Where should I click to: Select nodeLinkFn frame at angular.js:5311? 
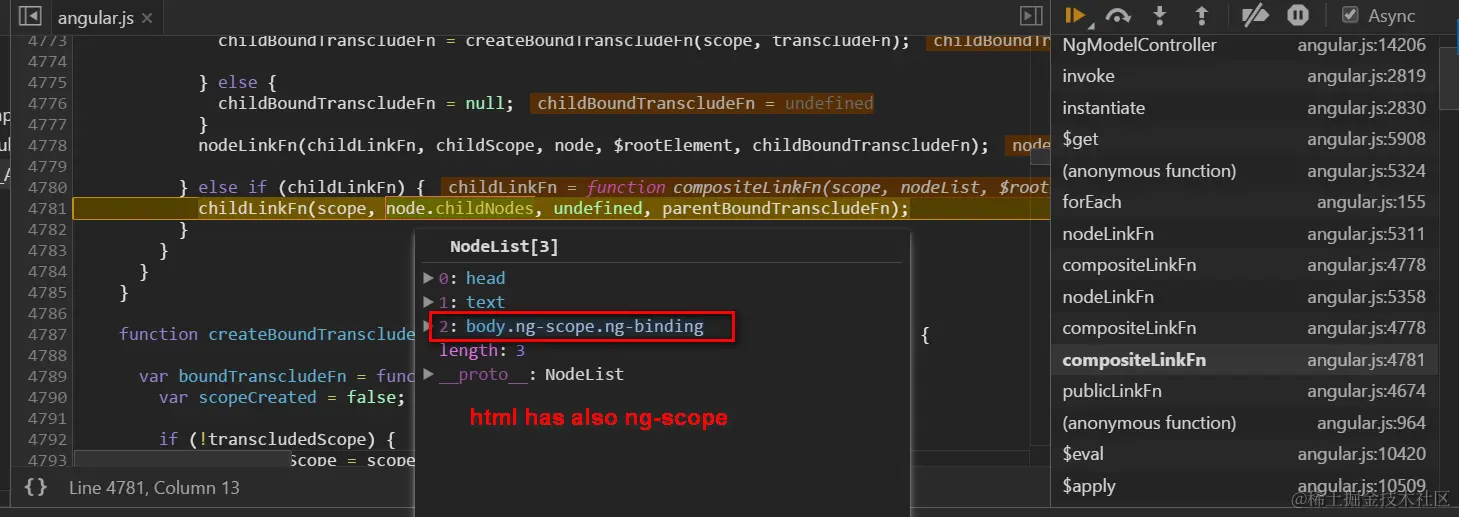click(1244, 234)
